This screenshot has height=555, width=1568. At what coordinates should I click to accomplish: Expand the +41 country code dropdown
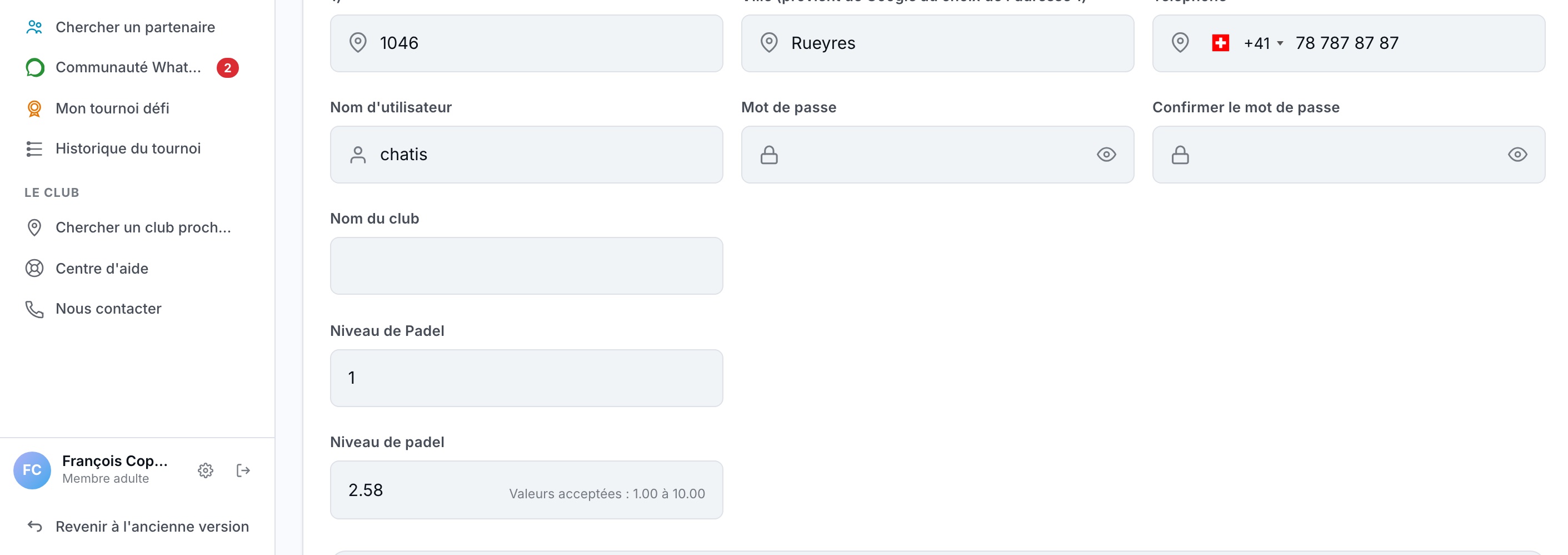pyautogui.click(x=1264, y=43)
